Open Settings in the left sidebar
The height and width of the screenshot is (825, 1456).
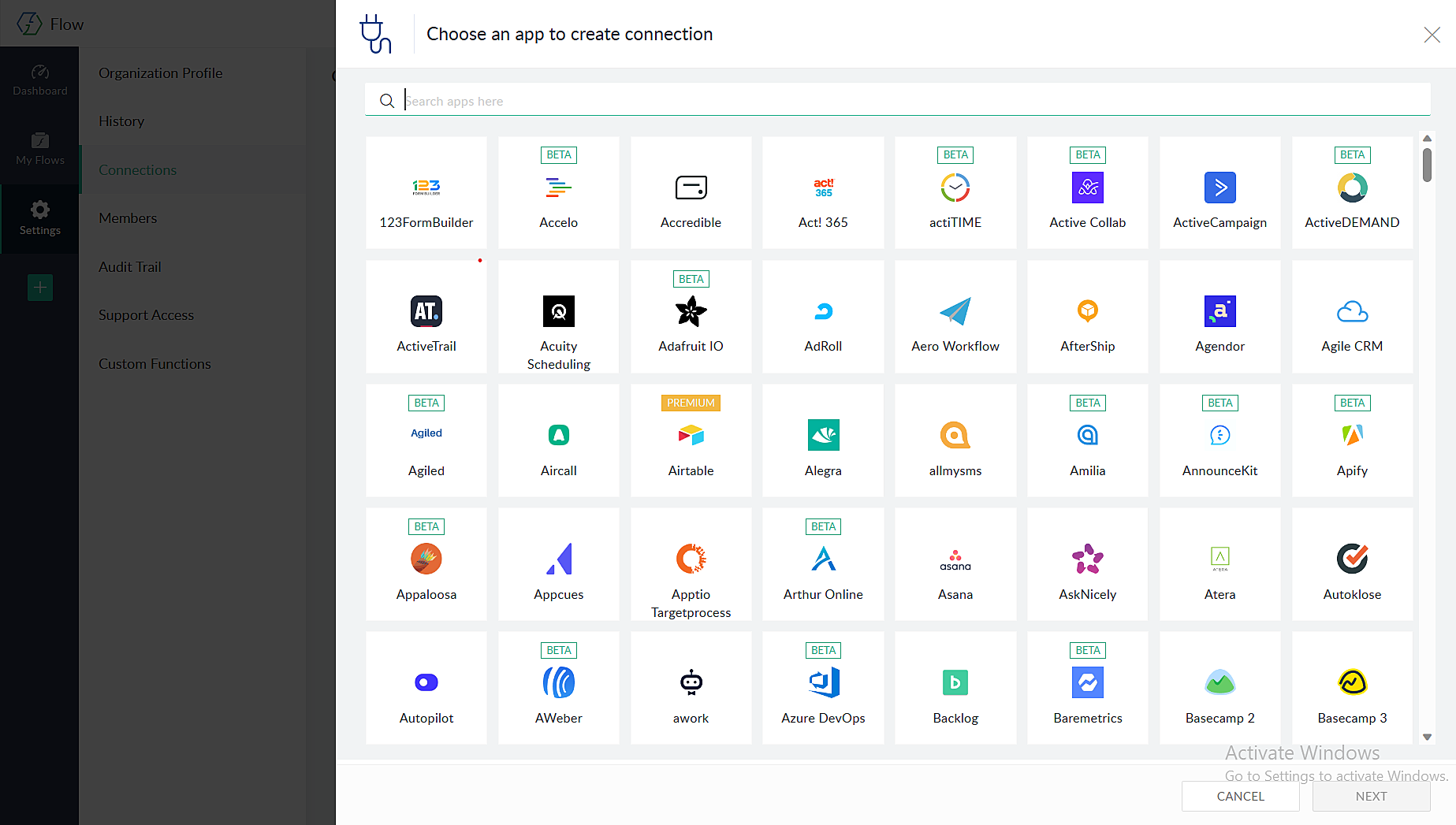[x=40, y=218]
